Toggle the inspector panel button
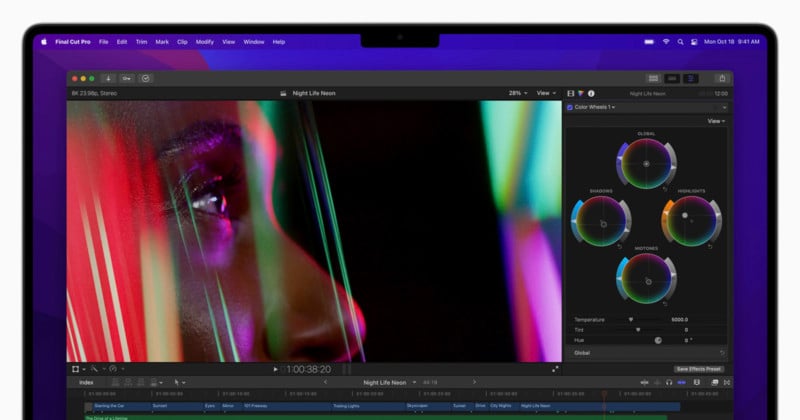Viewport: 800px width, 420px height. [x=691, y=78]
